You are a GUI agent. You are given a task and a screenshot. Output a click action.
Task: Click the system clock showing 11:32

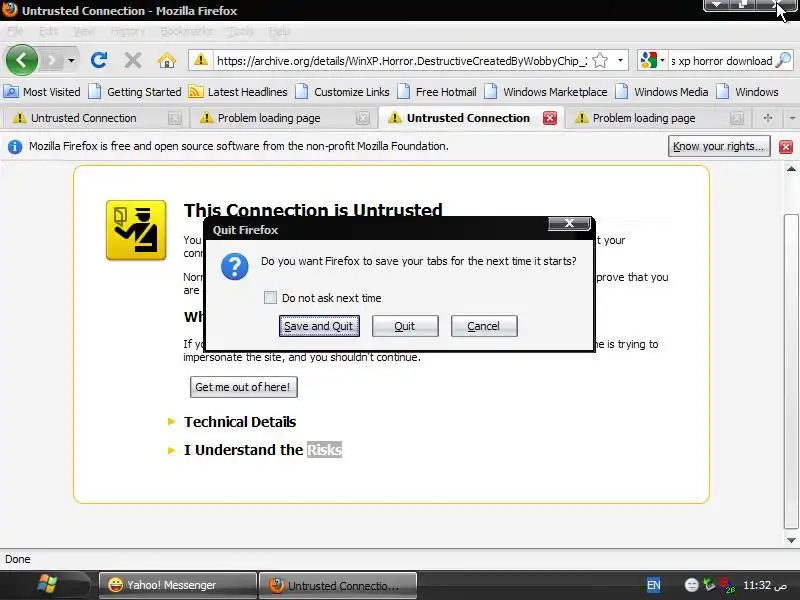pyautogui.click(x=765, y=585)
